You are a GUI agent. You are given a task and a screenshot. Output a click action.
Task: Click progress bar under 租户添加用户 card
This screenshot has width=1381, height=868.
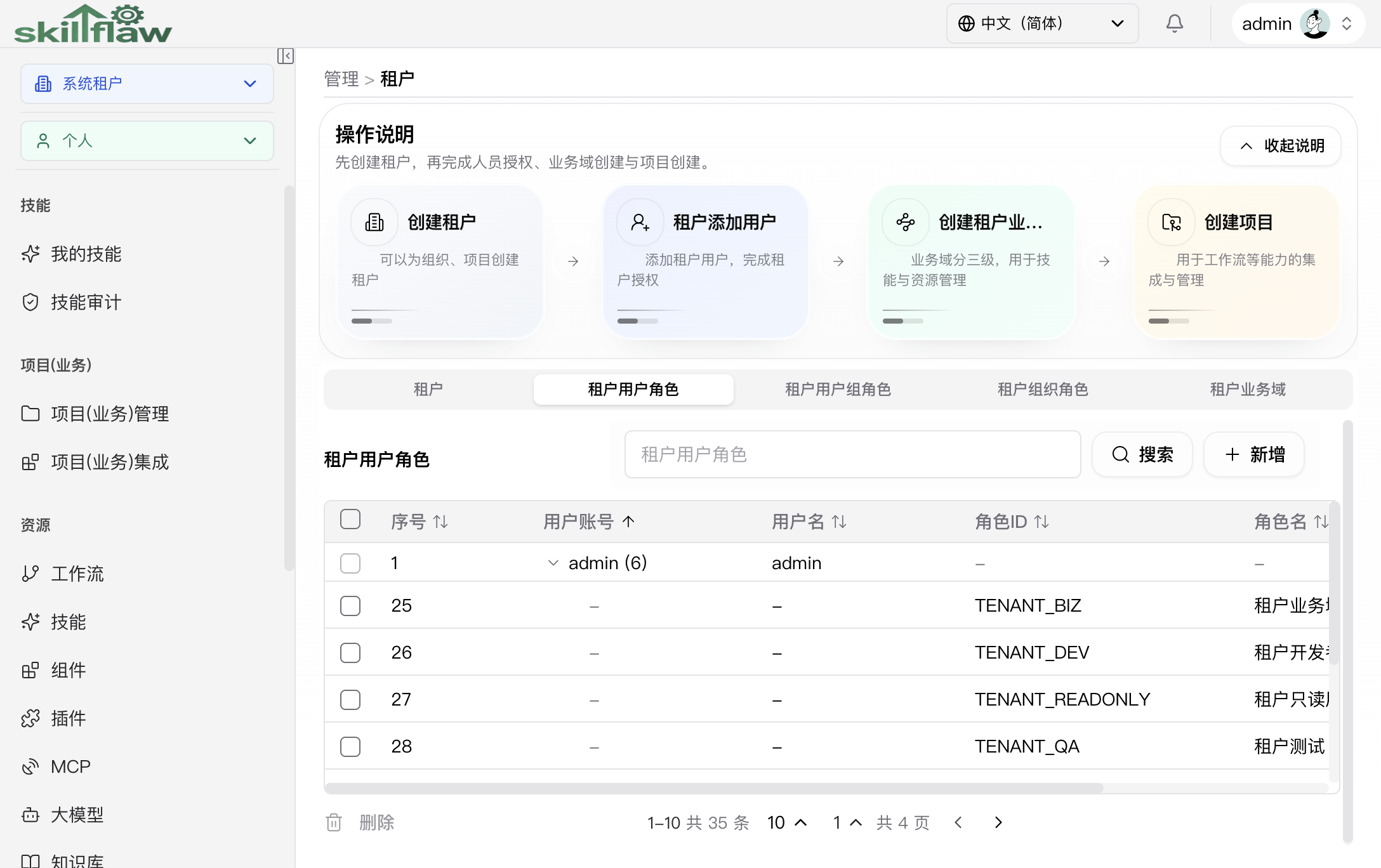pyautogui.click(x=638, y=321)
